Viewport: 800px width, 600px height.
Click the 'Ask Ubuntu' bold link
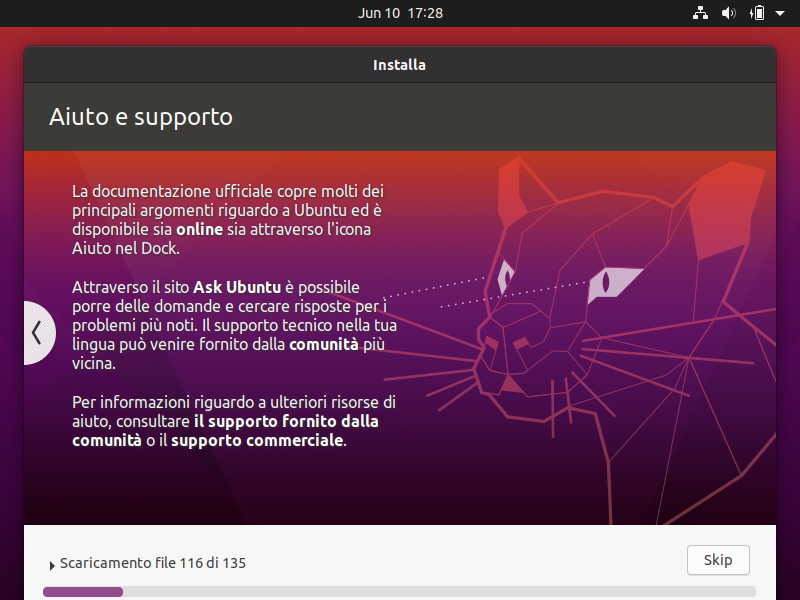coord(237,287)
